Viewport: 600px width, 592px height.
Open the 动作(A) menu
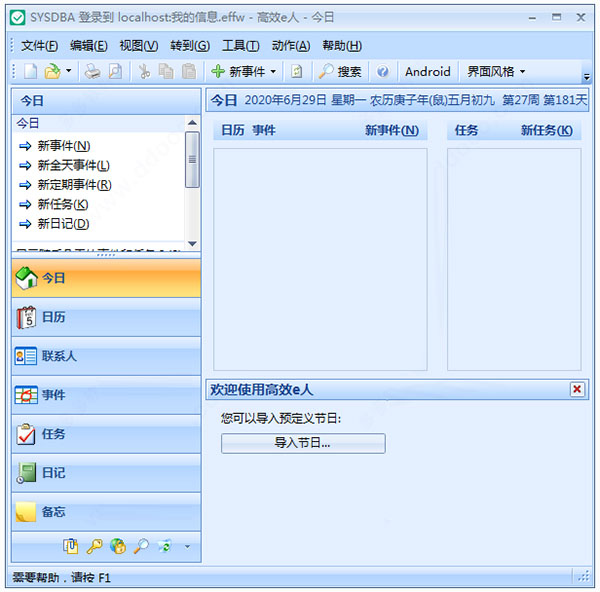[x=291, y=46]
